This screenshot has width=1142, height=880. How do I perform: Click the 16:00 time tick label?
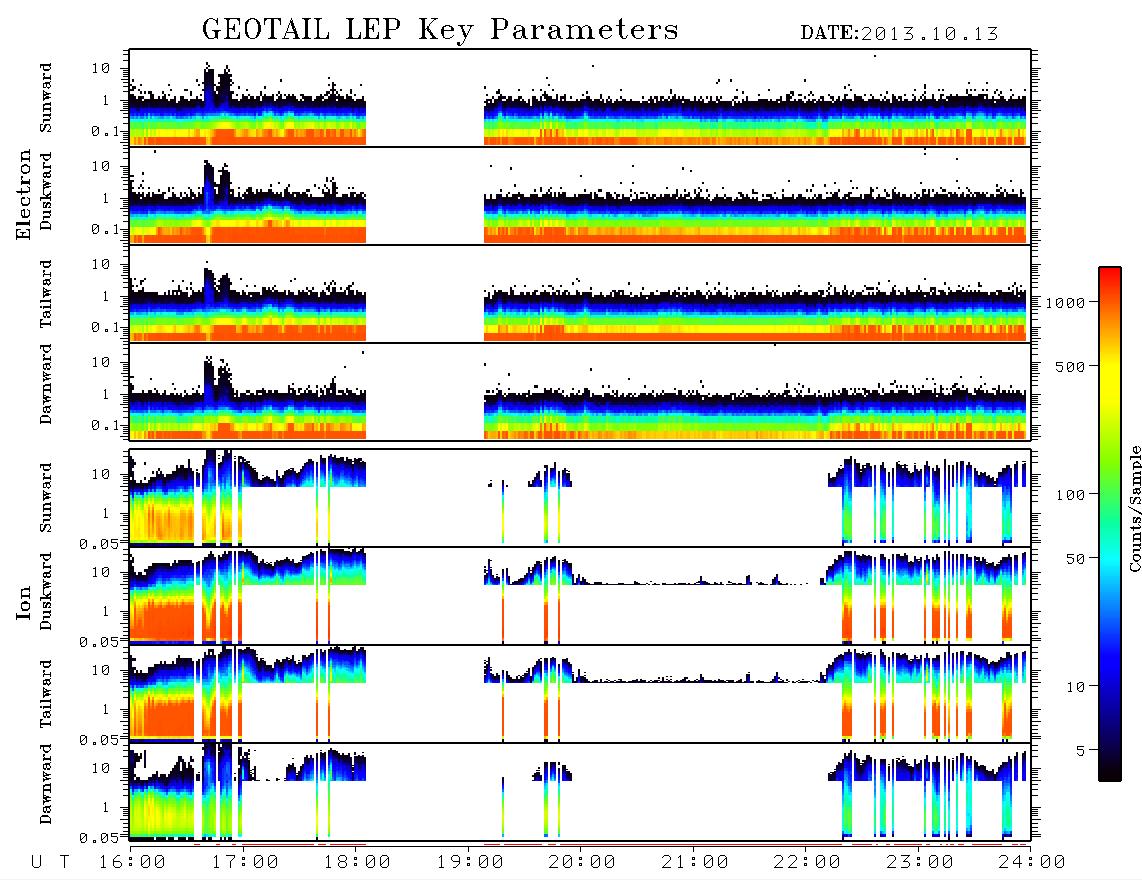pyautogui.click(x=133, y=863)
